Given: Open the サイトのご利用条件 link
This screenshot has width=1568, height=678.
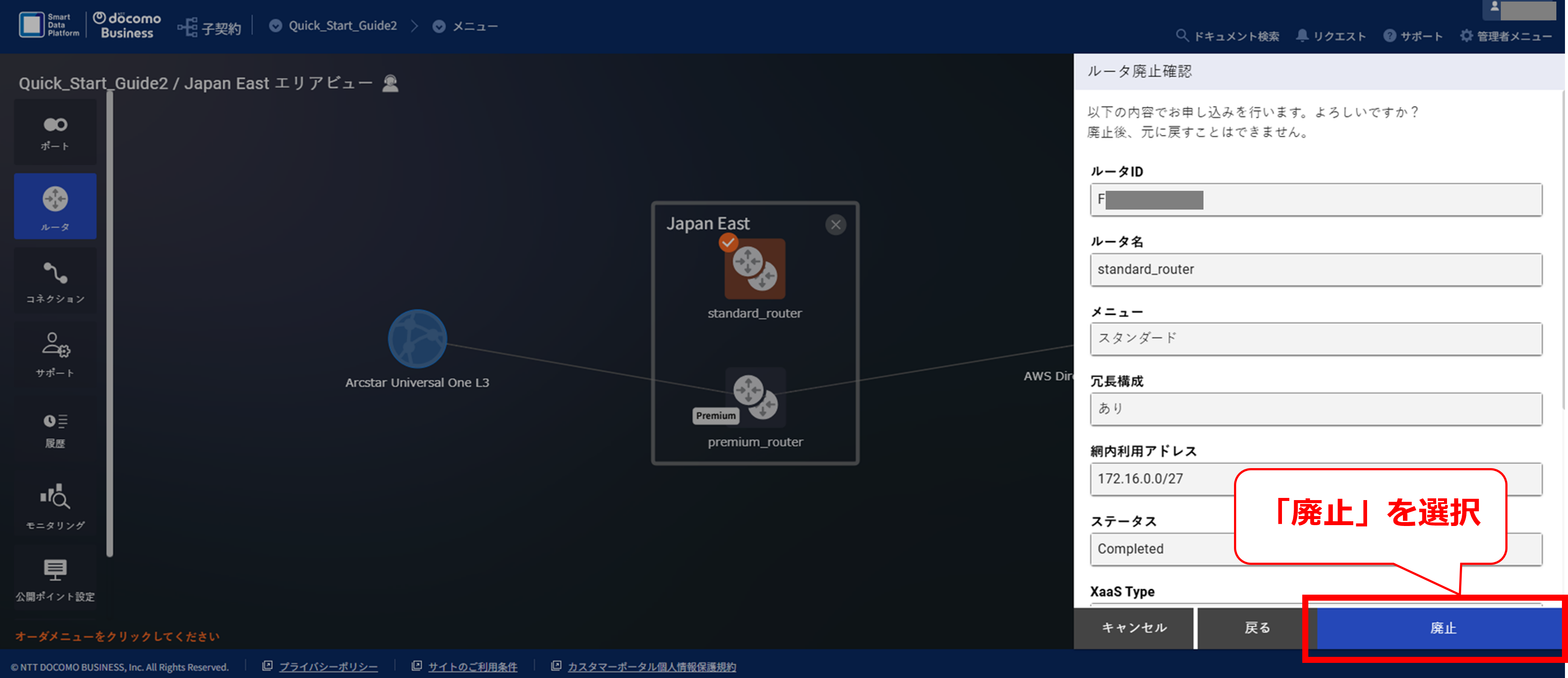Looking at the screenshot, I should pos(472,667).
